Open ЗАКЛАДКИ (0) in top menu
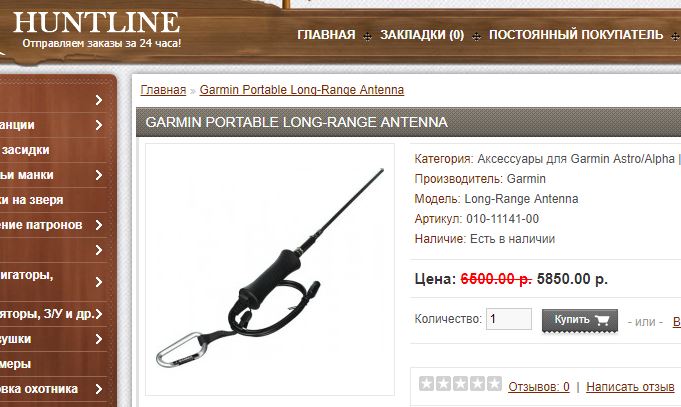Viewport: 681px width, 407px height. [422, 35]
